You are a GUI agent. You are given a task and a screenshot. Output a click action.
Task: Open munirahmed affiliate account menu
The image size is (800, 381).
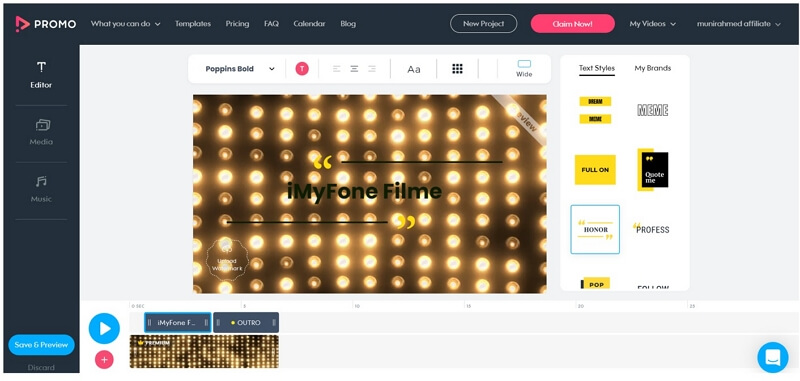(739, 23)
